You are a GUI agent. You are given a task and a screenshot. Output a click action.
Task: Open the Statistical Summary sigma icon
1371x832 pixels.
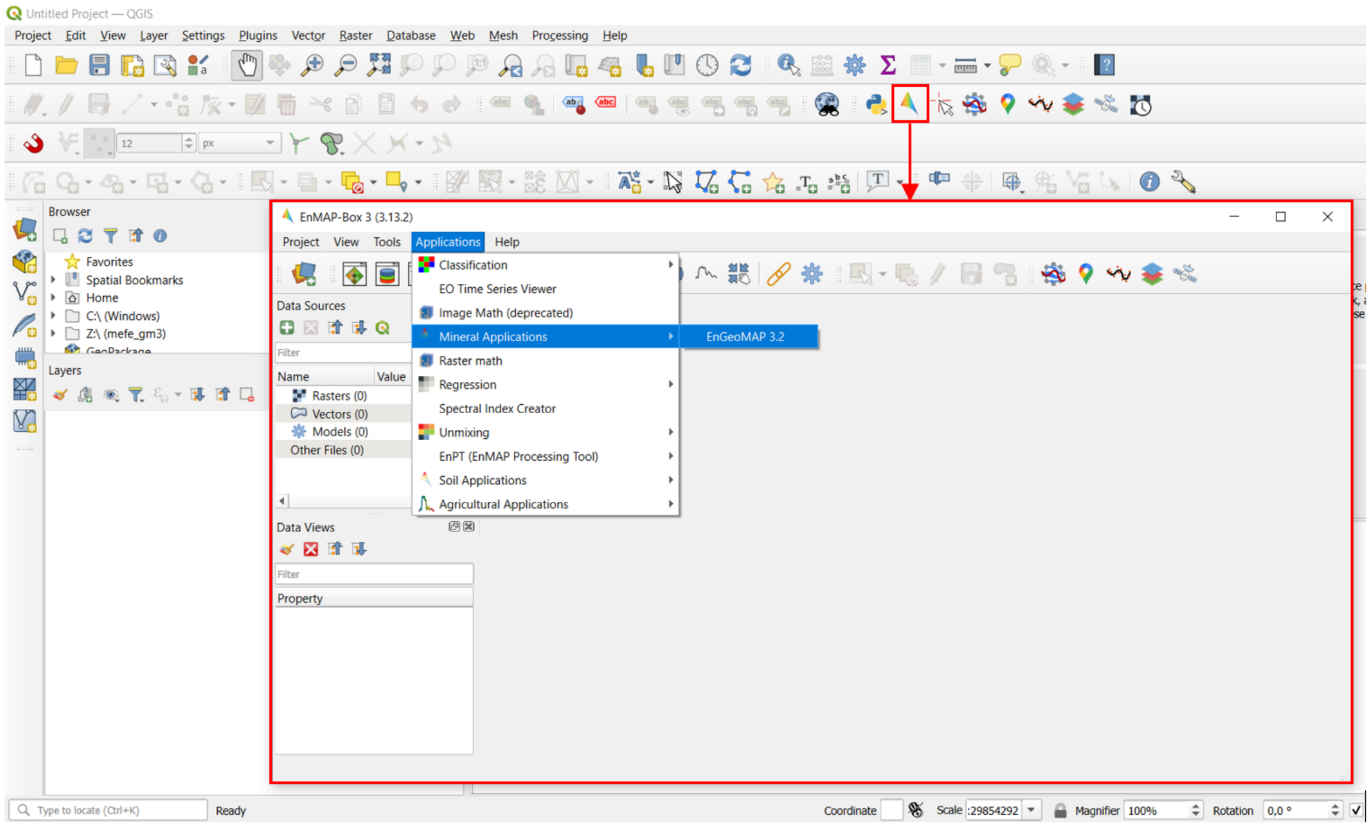click(x=887, y=66)
